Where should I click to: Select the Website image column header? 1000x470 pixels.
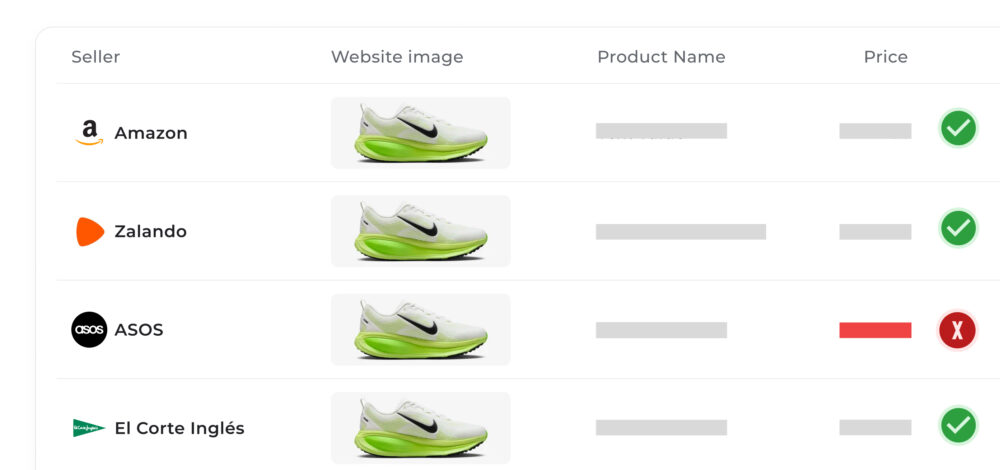(397, 57)
